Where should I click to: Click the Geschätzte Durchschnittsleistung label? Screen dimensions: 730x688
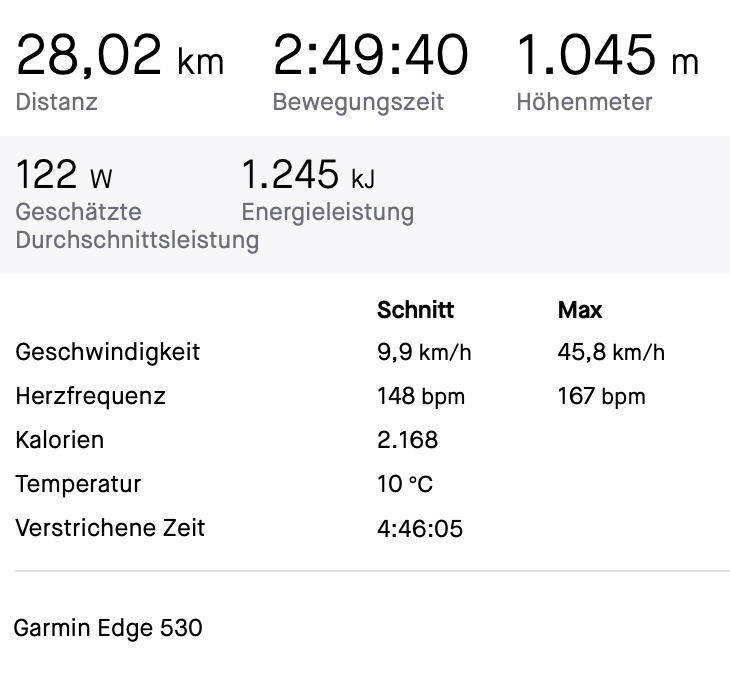click(x=136, y=226)
